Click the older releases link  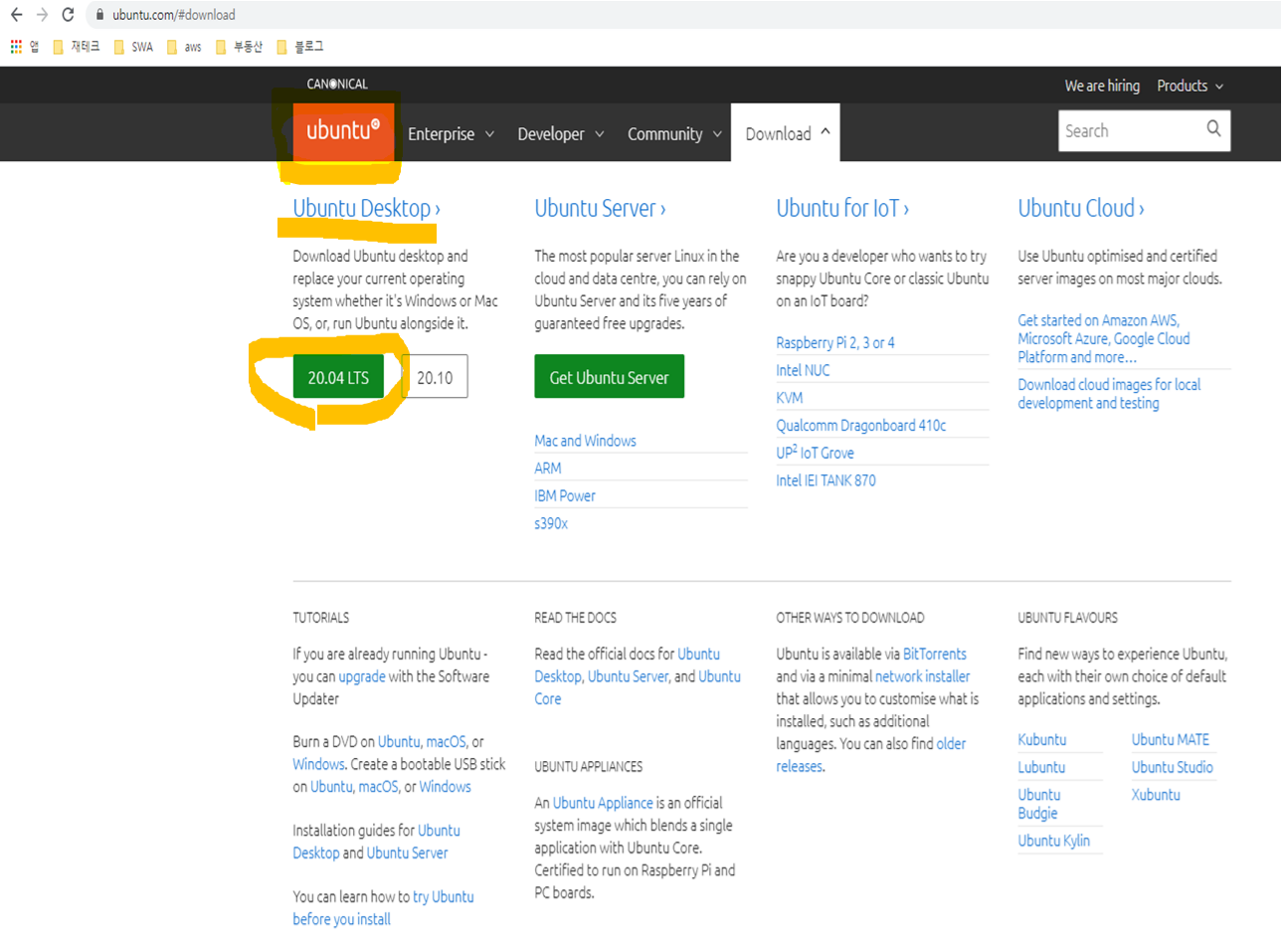click(x=871, y=755)
